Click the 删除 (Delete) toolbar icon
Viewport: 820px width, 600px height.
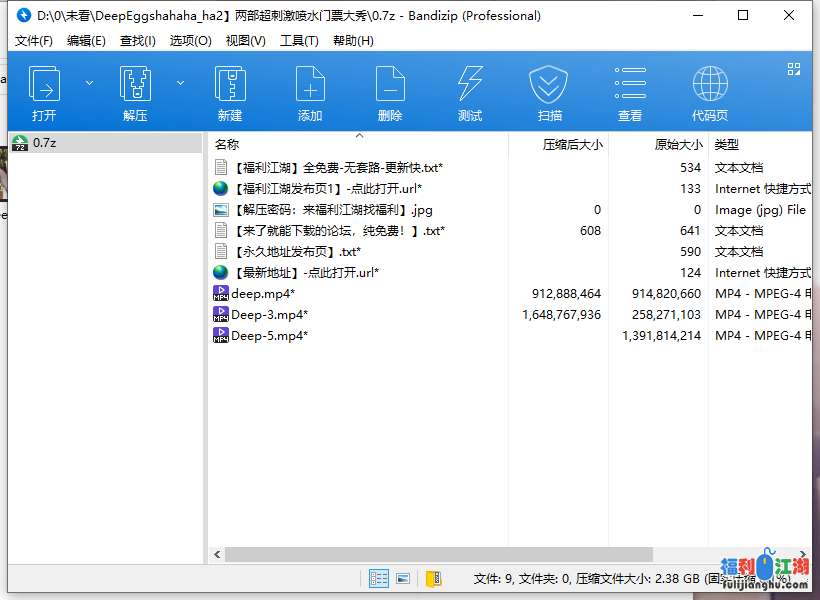(x=390, y=86)
